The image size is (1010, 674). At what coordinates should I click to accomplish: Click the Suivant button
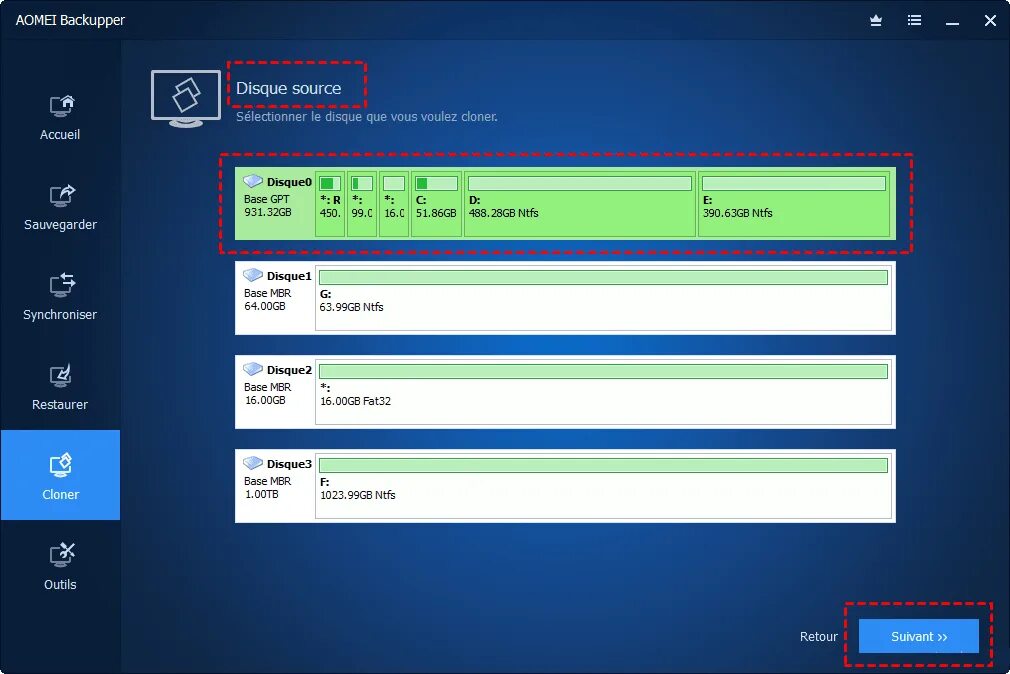[918, 636]
